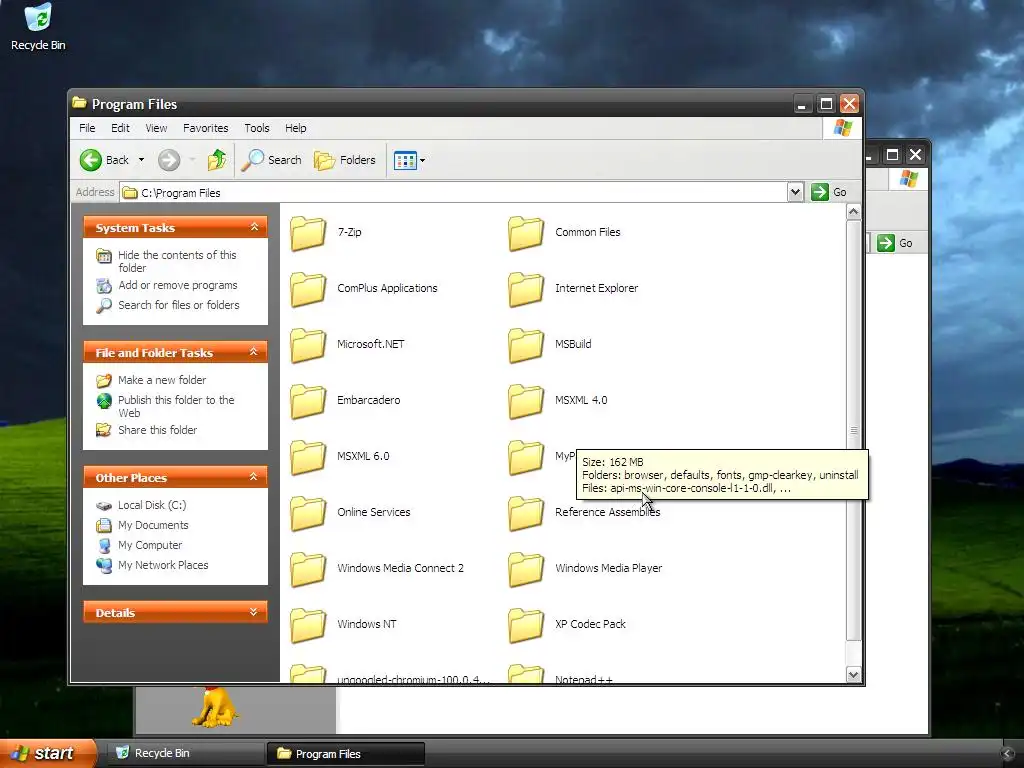Select the MSXML 6.0 folder name
The image size is (1024, 768).
(x=363, y=456)
